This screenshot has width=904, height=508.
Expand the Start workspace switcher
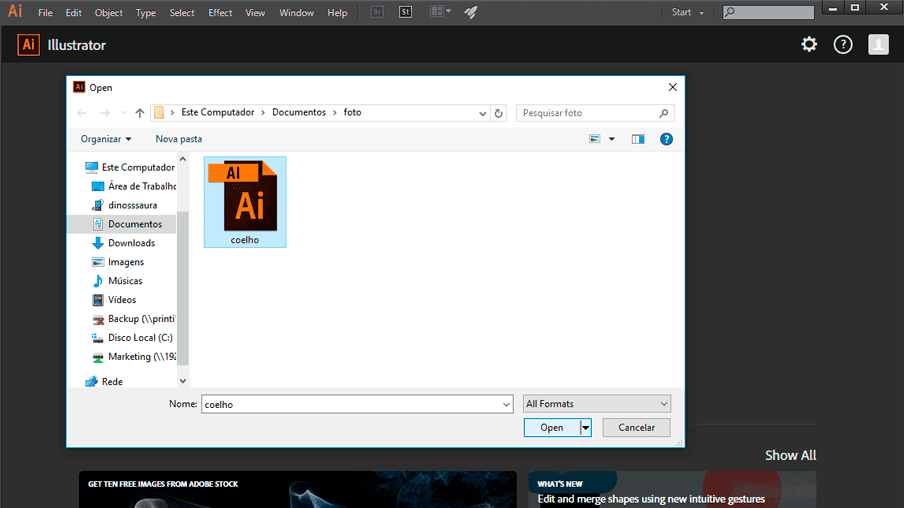pyautogui.click(x=687, y=12)
